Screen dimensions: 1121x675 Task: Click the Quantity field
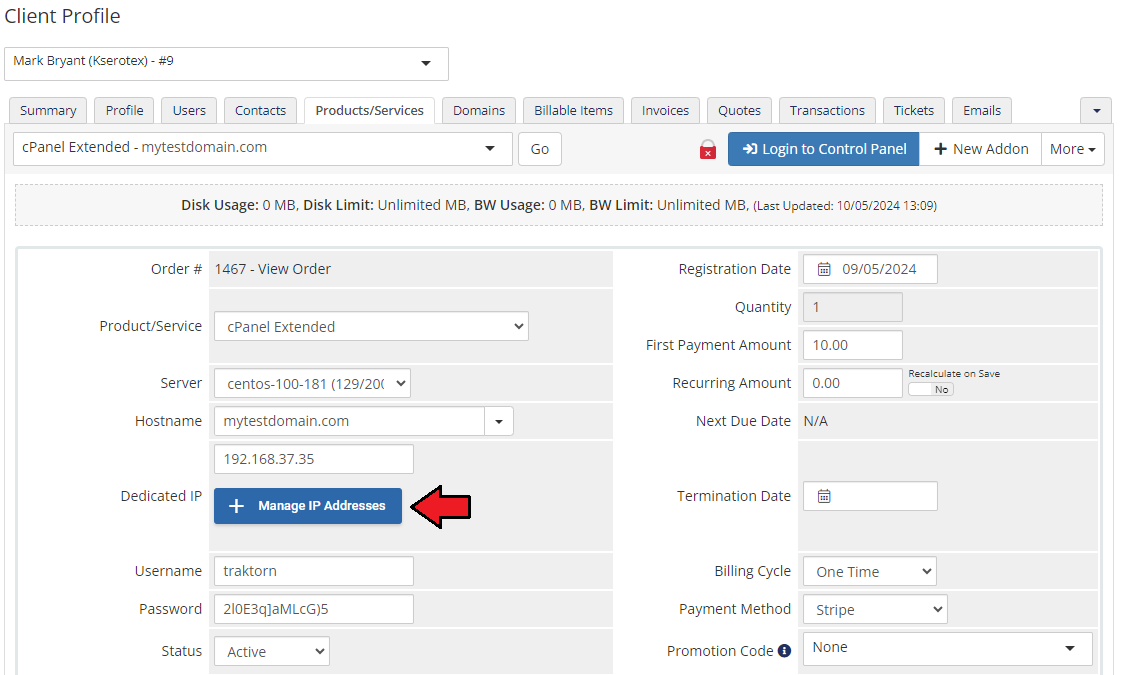pos(853,307)
